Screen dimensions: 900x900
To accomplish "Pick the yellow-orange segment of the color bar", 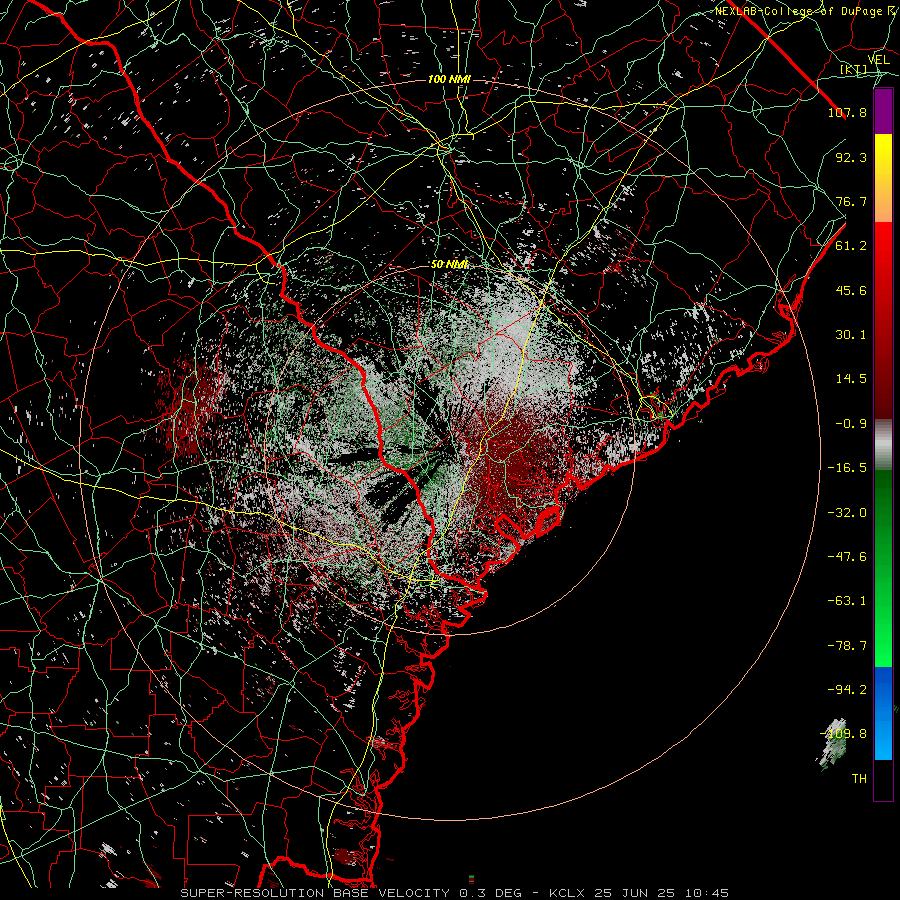I will [x=883, y=178].
